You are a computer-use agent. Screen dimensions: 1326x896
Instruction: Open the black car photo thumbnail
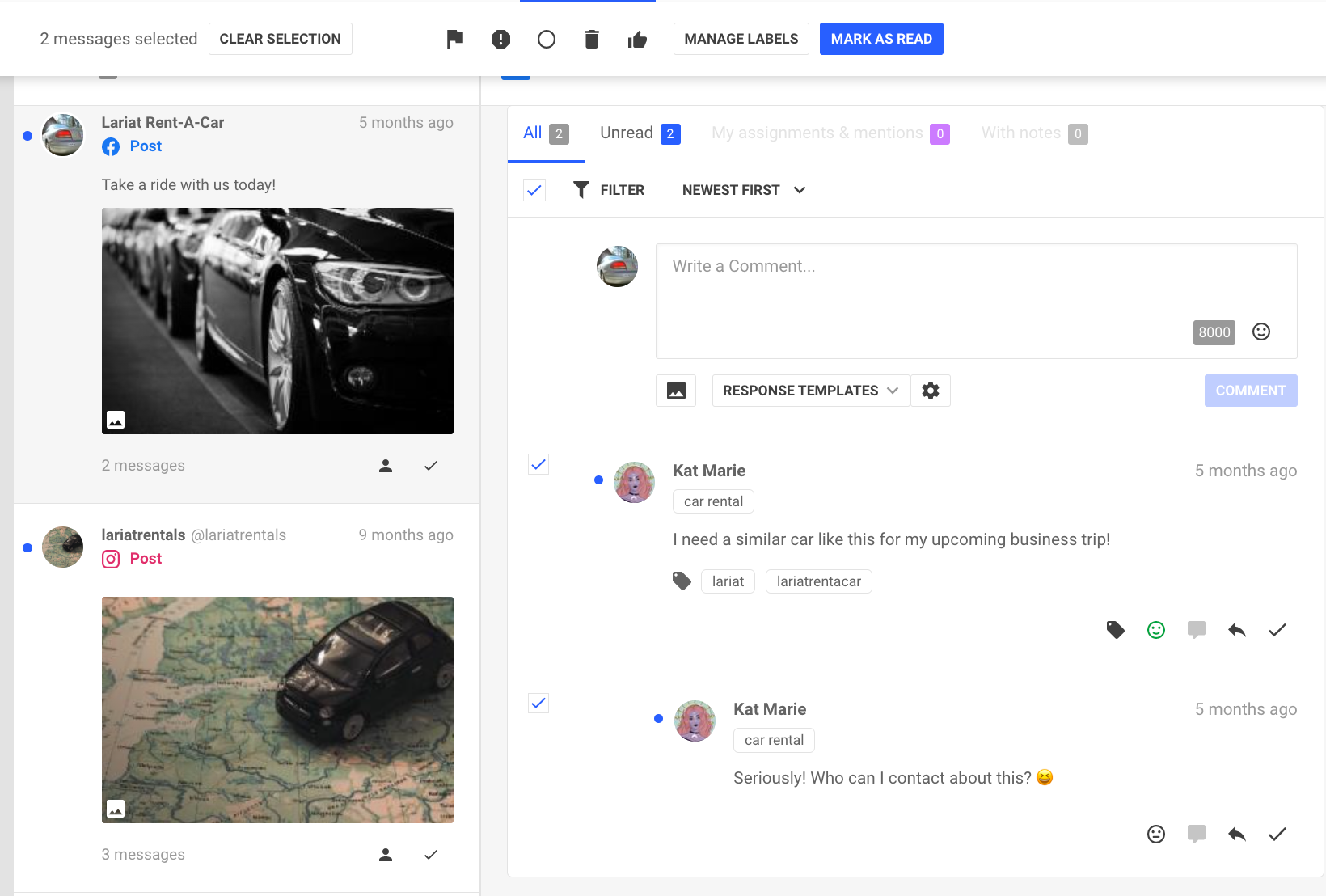tap(277, 321)
